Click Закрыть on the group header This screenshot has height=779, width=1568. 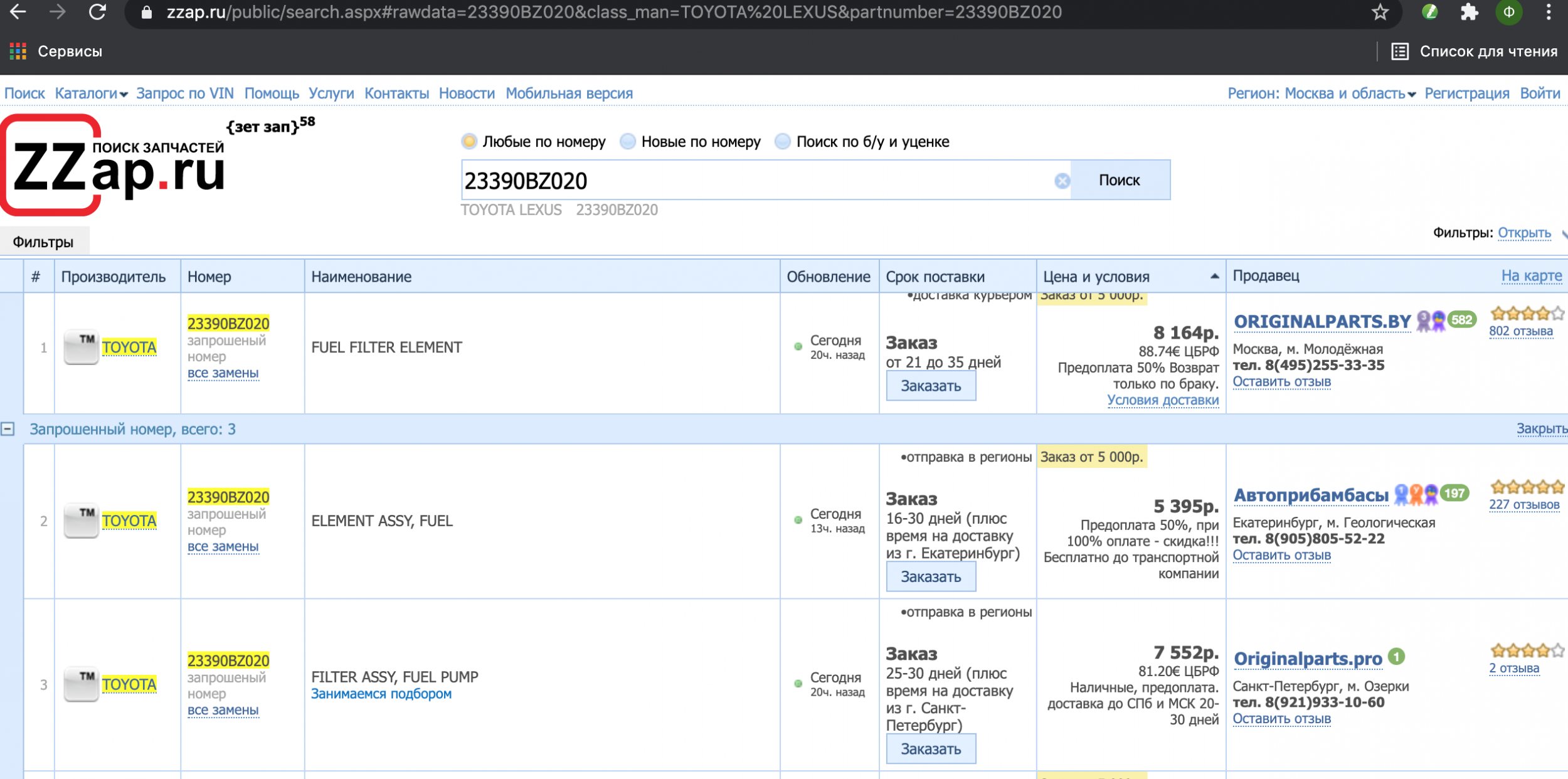(x=1542, y=429)
